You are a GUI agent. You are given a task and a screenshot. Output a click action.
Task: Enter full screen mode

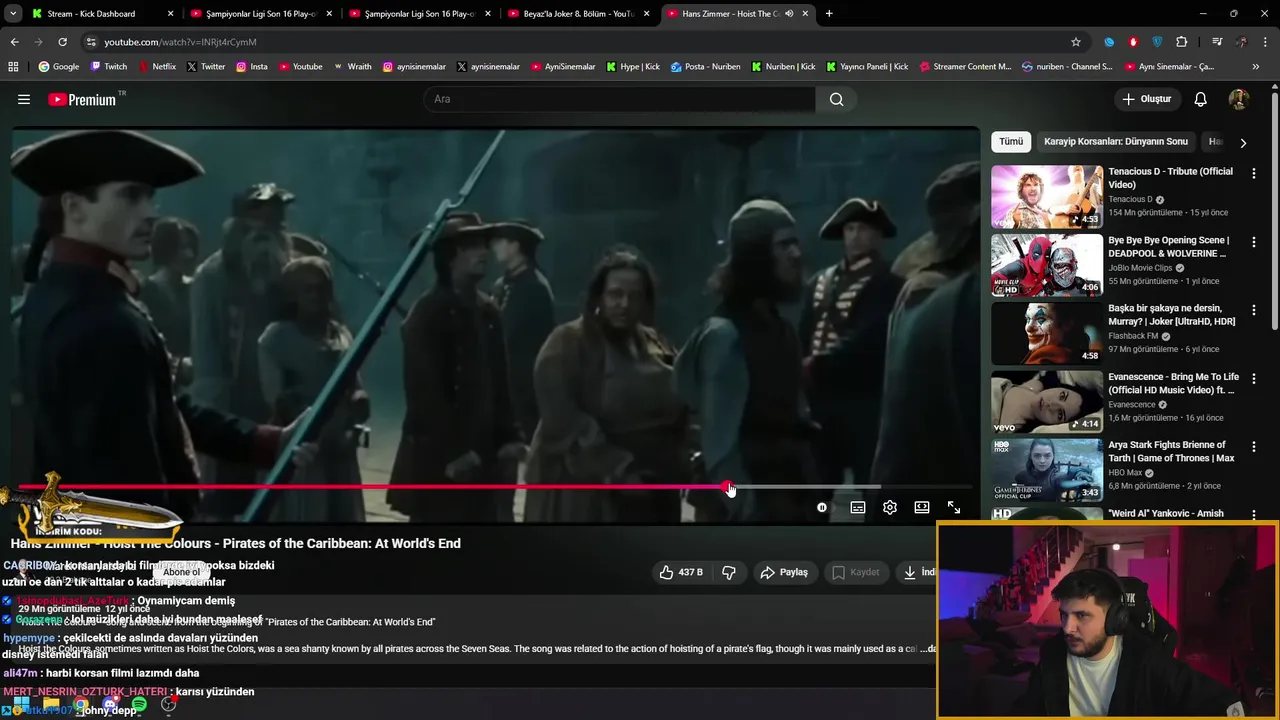pos(954,507)
